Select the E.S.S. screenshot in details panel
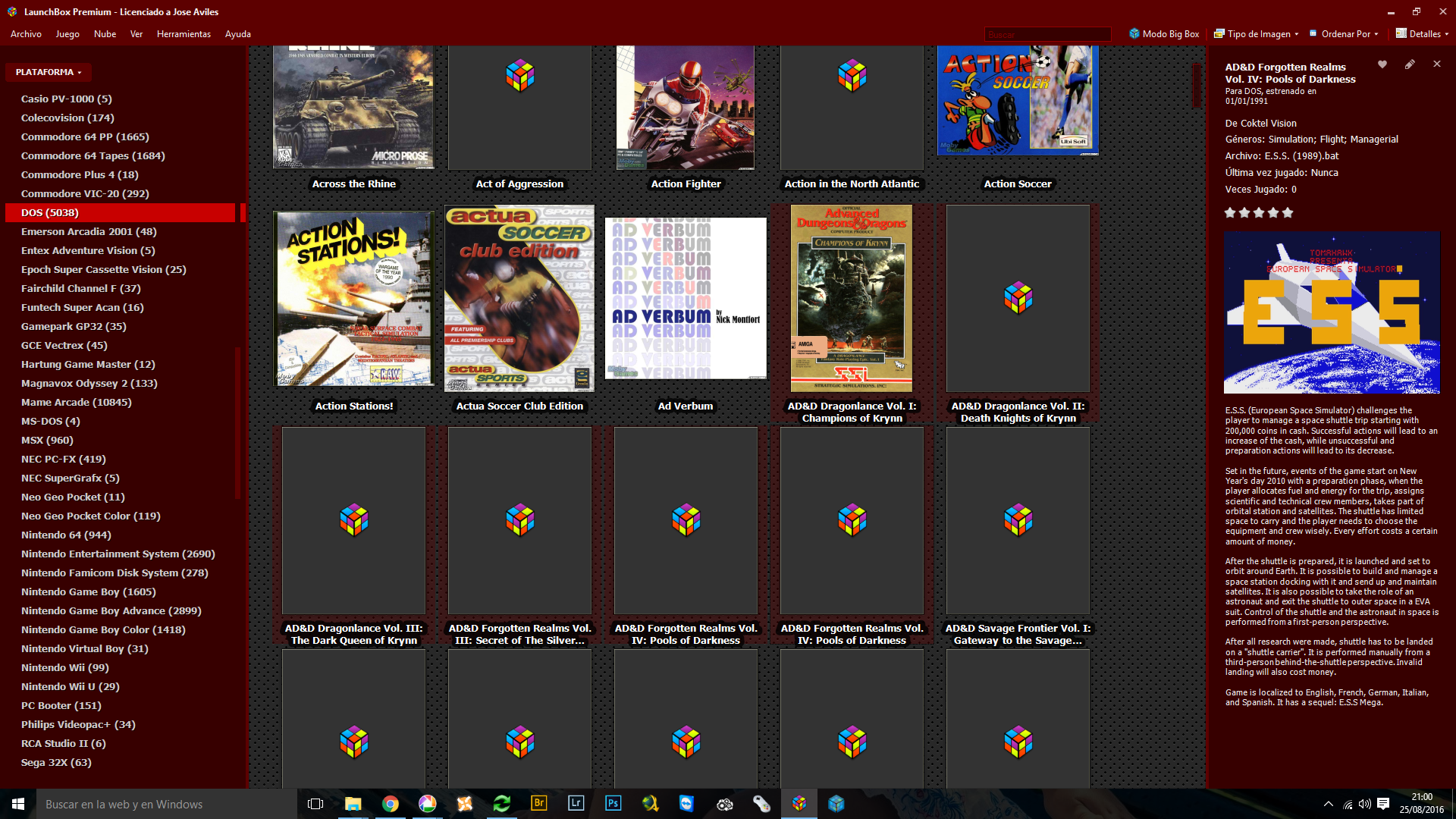The width and height of the screenshot is (1456, 819). tap(1332, 312)
